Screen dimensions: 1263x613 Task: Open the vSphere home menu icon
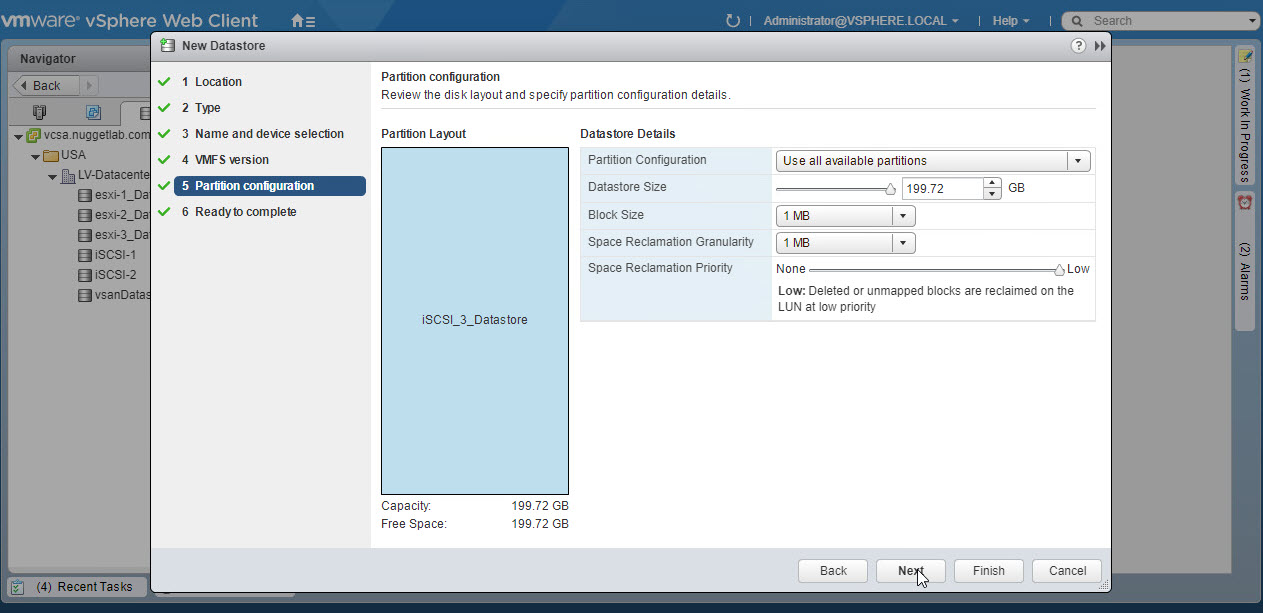(x=302, y=20)
